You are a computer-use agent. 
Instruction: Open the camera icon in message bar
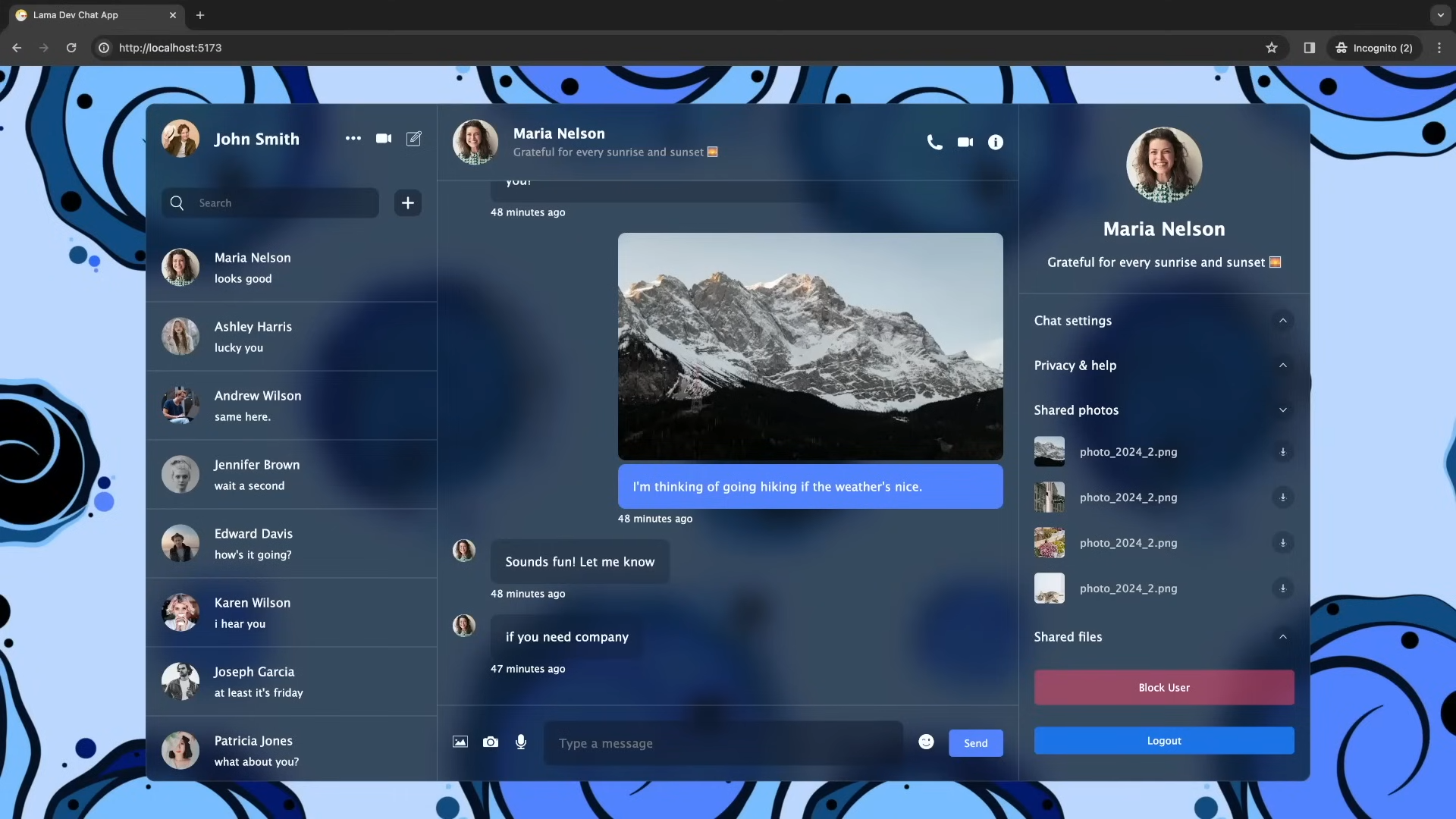pyautogui.click(x=491, y=742)
